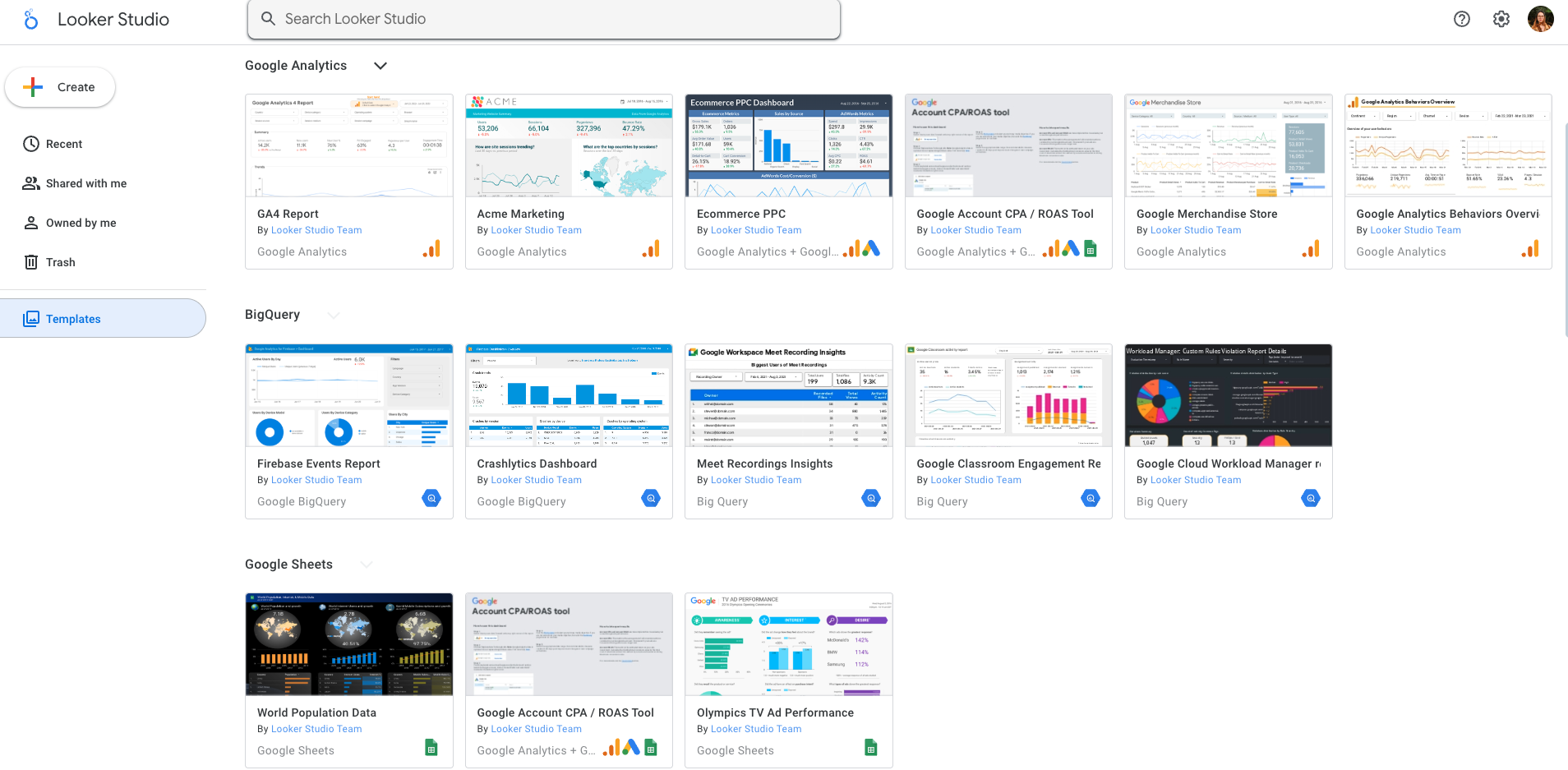Toggle the Google Sheets section chevron
Viewport: 1568px width, 770px height.
tap(367, 565)
